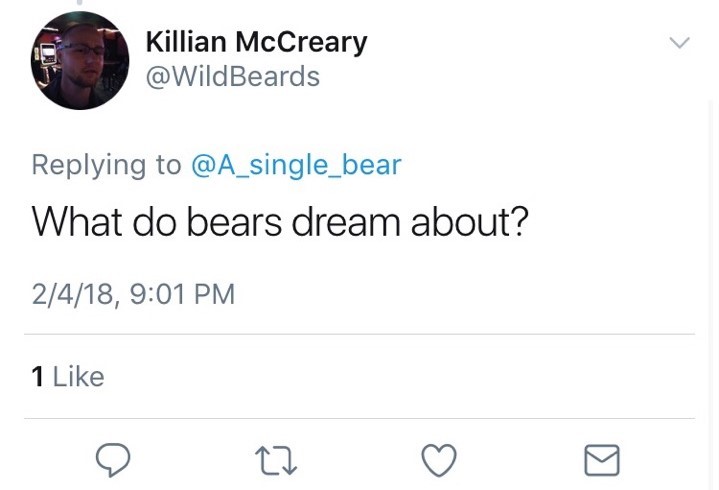Share tweet via the envelope message icon
Screen dimensions: 719x490
[x=601, y=460]
